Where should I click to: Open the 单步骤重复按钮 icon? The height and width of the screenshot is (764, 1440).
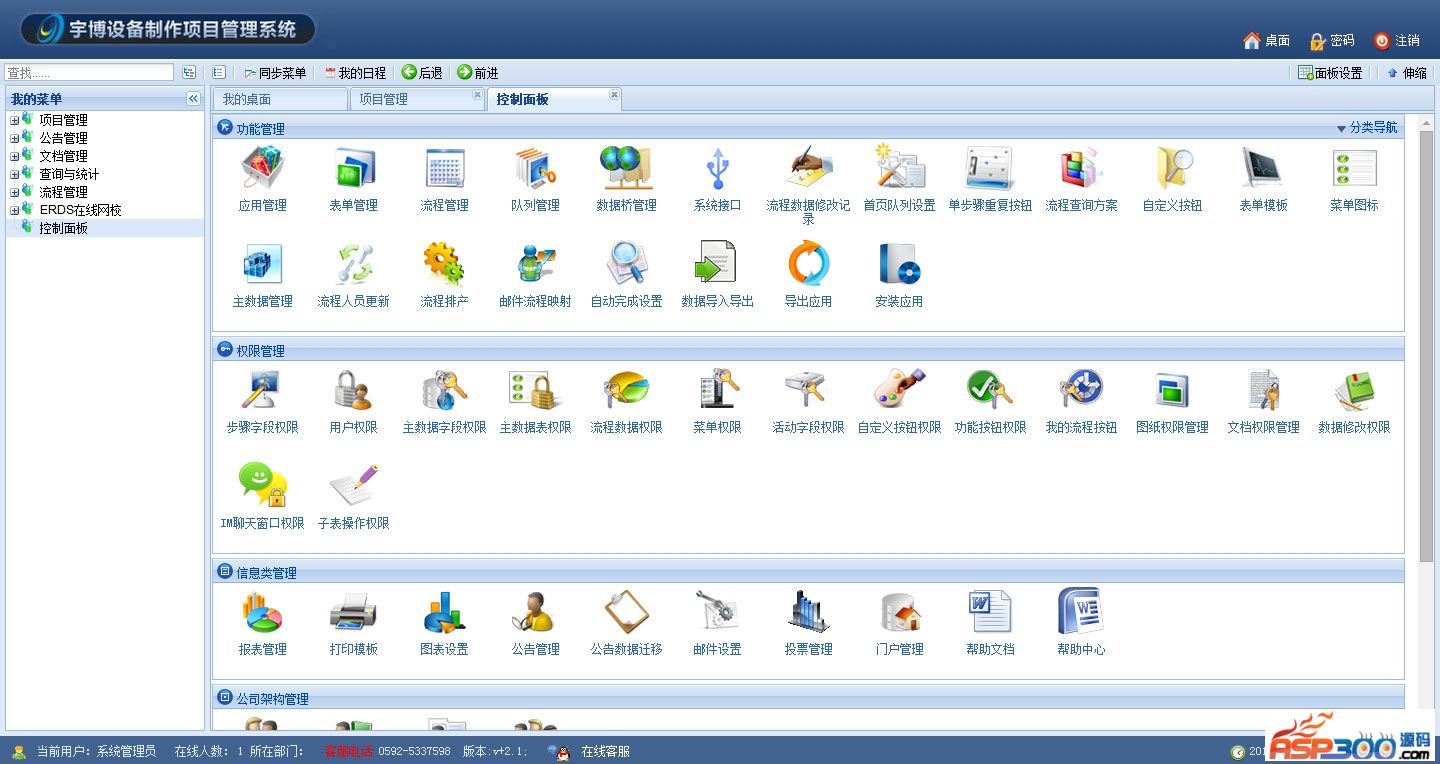990,168
